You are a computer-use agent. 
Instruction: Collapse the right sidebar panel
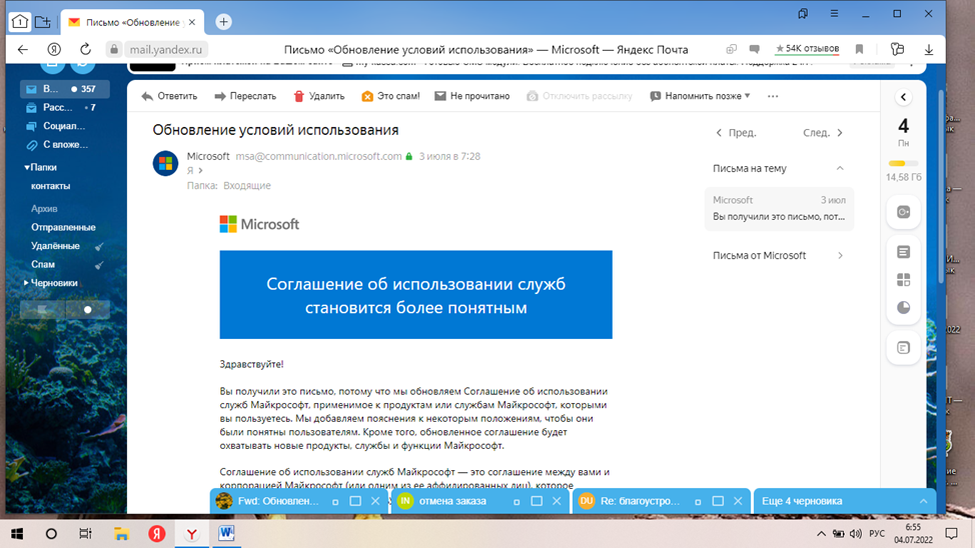point(903,97)
